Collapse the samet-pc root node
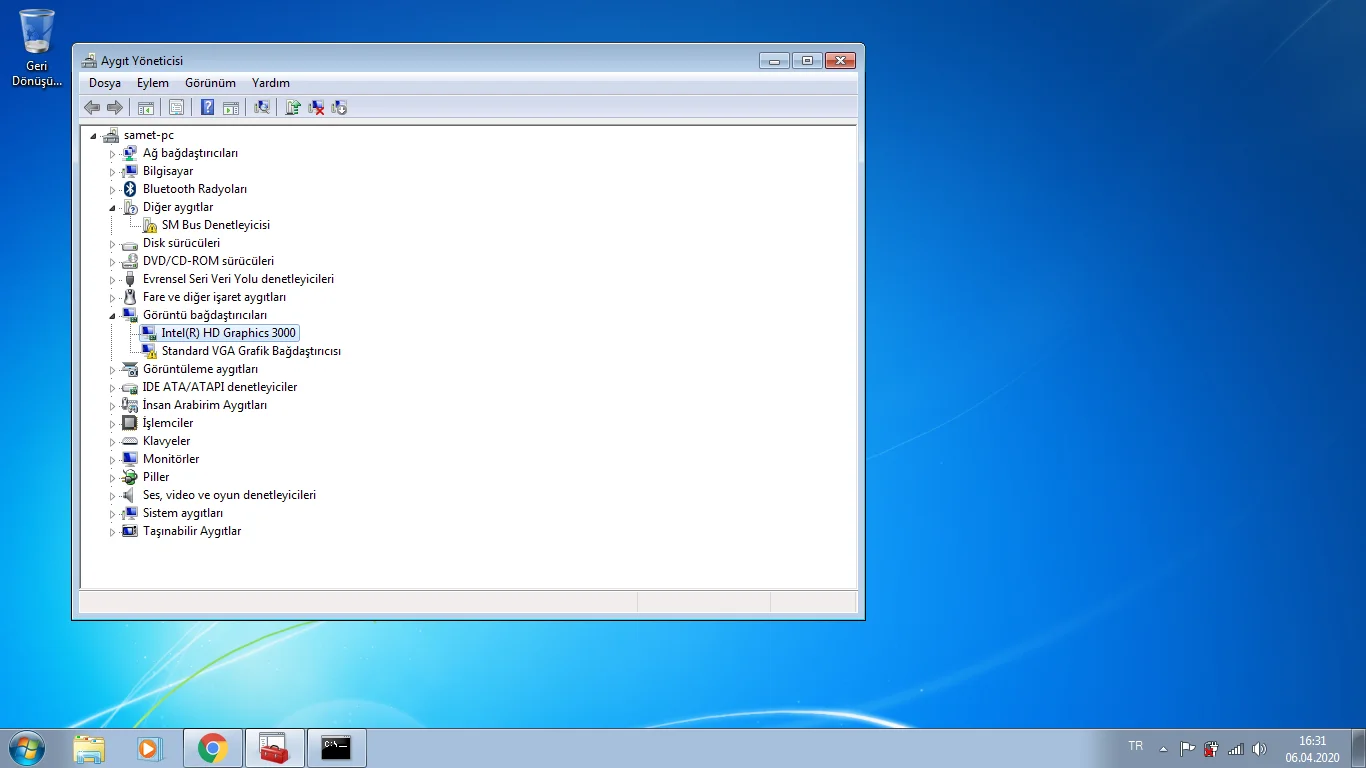This screenshot has width=1366, height=768. (x=93, y=136)
